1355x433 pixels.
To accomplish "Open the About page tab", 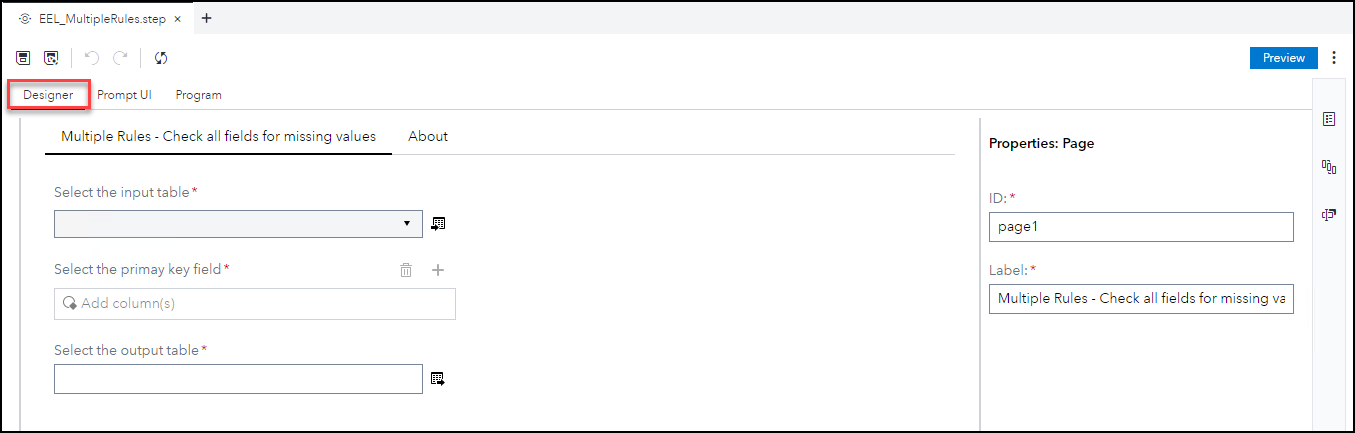I will tap(428, 136).
